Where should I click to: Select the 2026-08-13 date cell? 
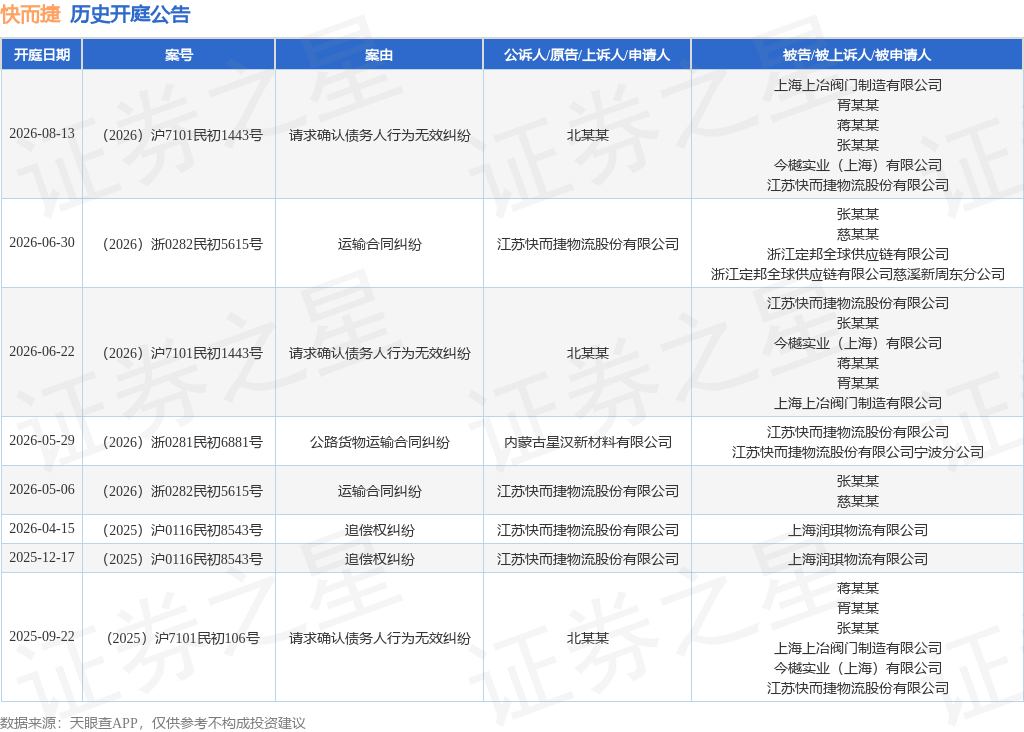(42, 133)
